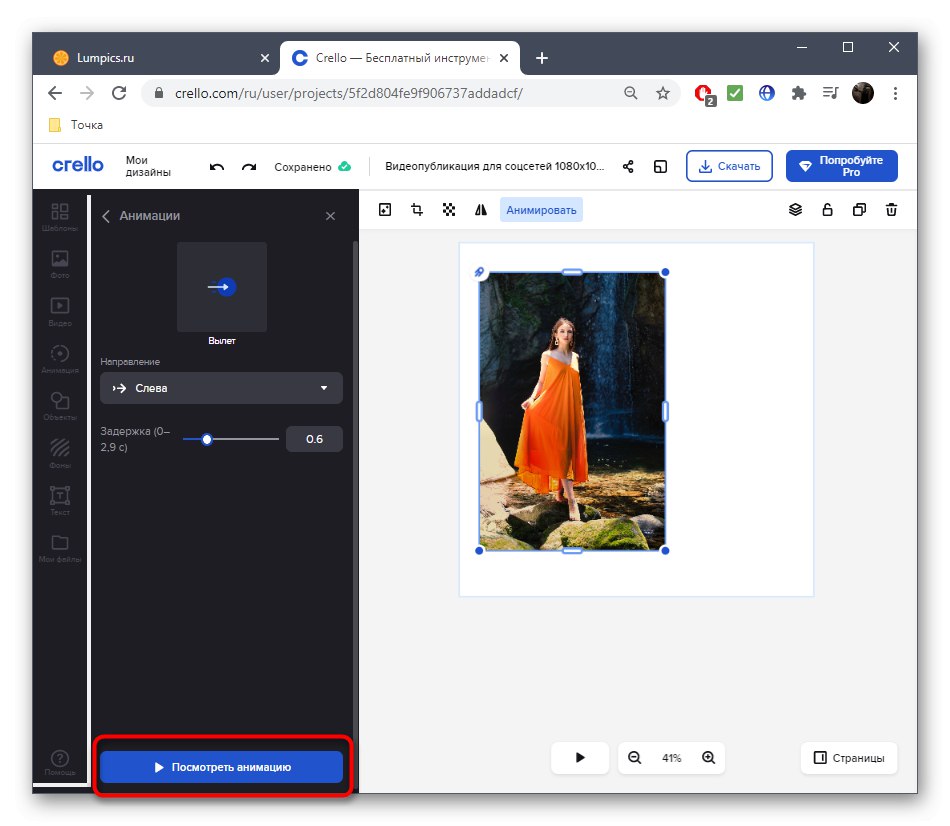Expand the Страницы pages panel

tap(849, 758)
